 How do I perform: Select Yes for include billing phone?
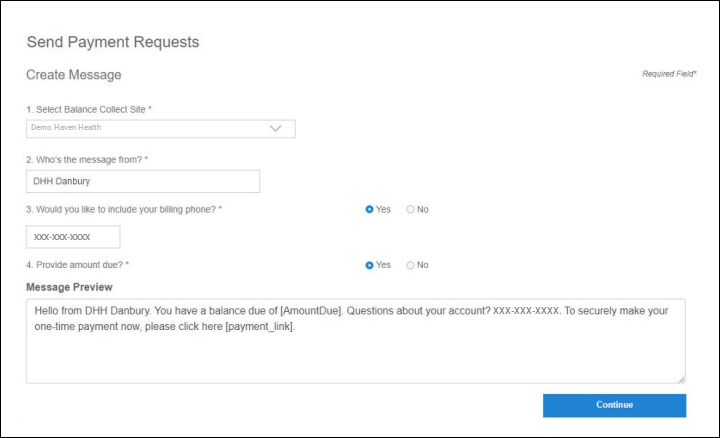tap(370, 209)
